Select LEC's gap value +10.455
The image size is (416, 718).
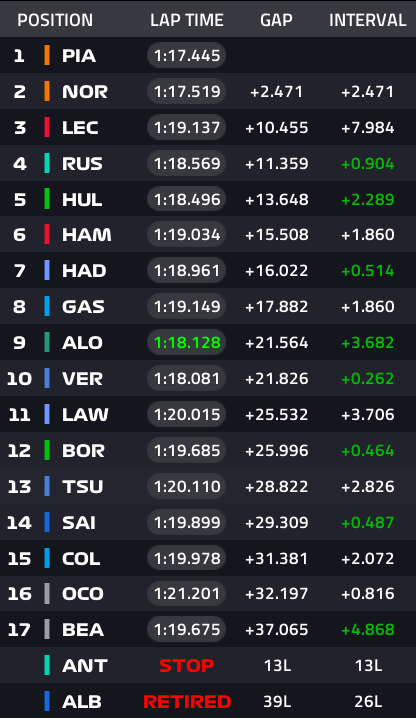(x=277, y=128)
